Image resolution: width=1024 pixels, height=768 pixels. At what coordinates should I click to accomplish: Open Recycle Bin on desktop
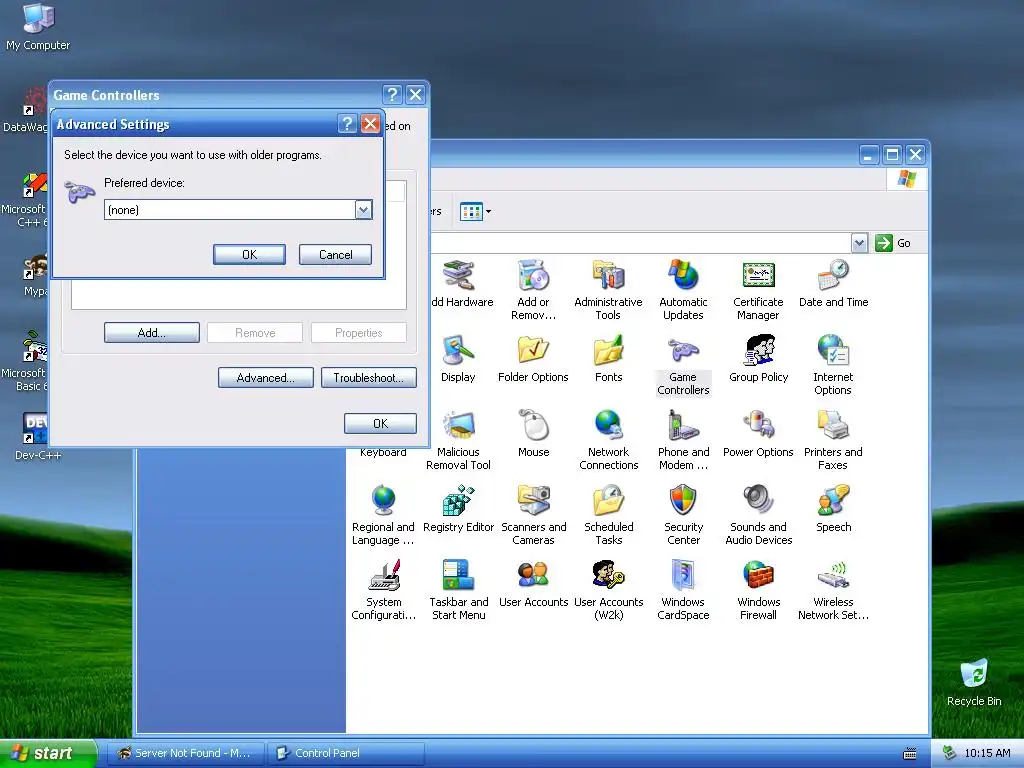[x=974, y=683]
